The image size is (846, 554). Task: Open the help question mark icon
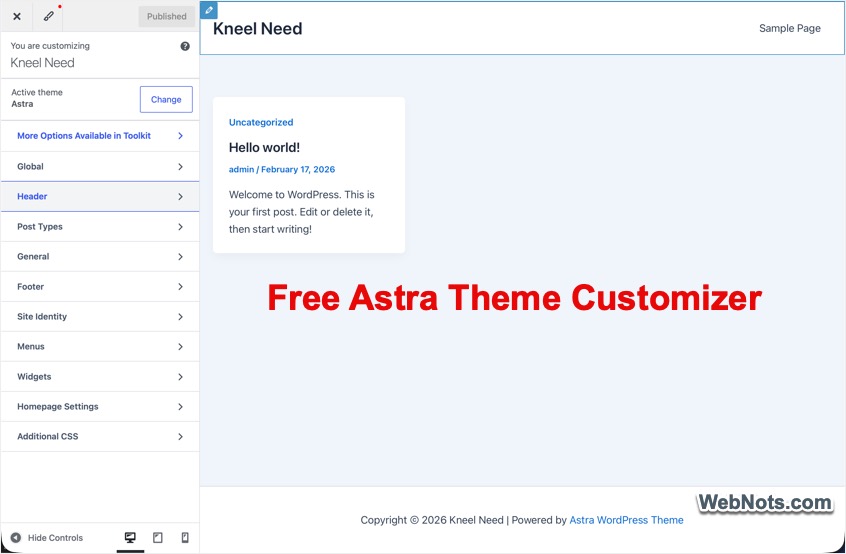pos(185,46)
